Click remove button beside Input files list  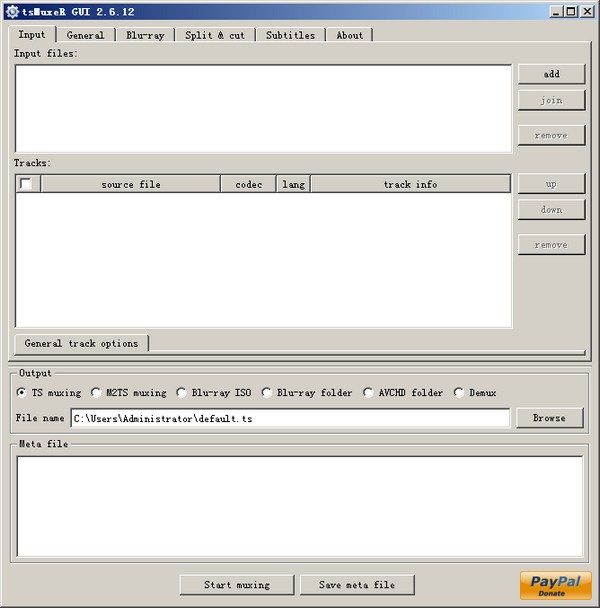[x=552, y=136]
